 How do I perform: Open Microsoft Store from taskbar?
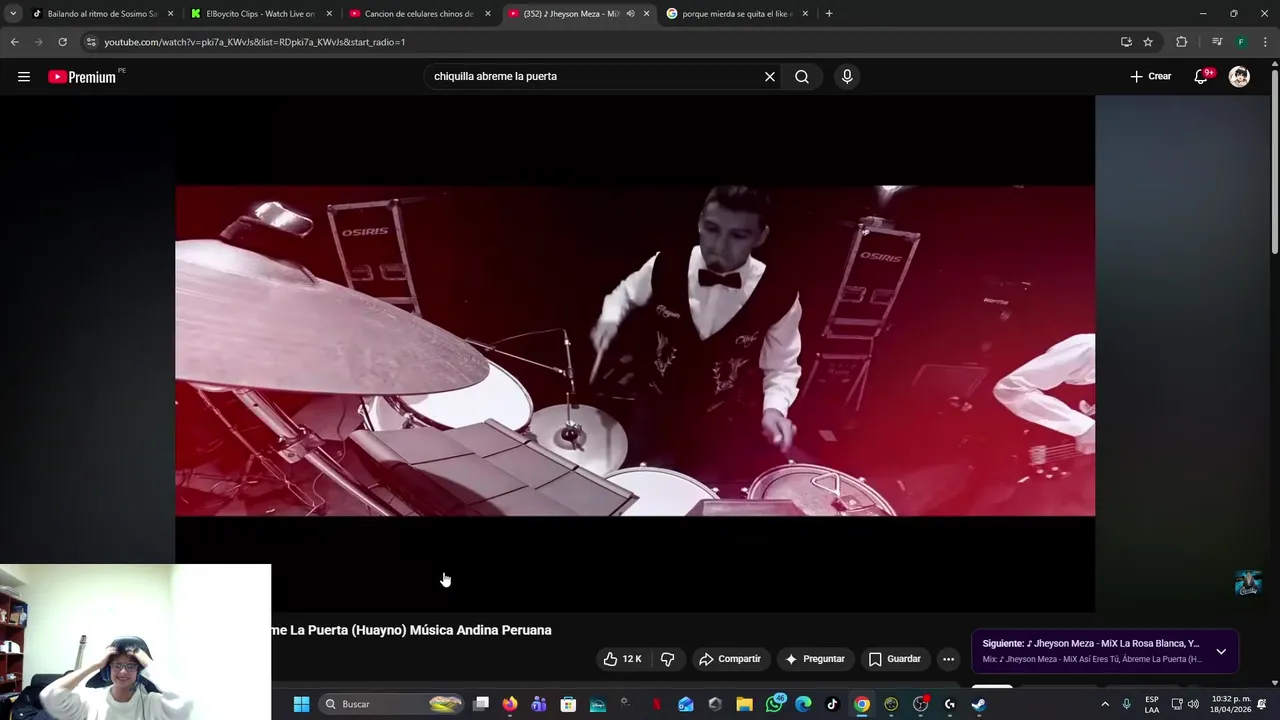(568, 704)
